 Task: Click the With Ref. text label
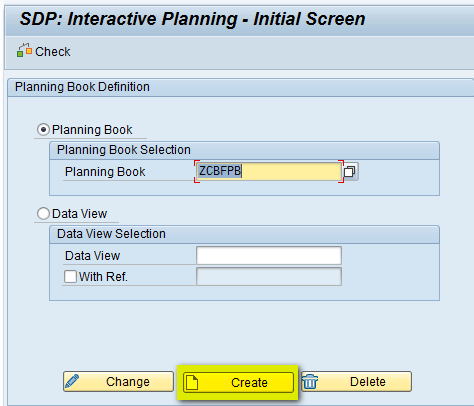(x=103, y=277)
